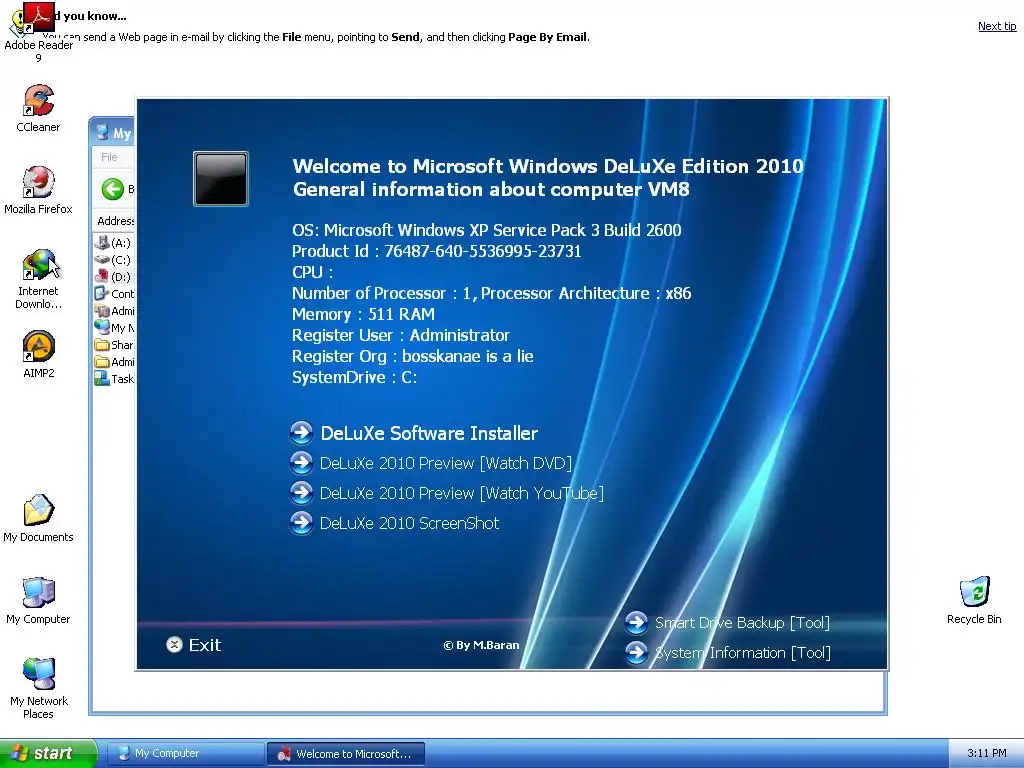The width and height of the screenshot is (1024, 768).
Task: Click the arrow icon beside DeLuXe 2010 ScreenShot
Action: [x=302, y=522]
